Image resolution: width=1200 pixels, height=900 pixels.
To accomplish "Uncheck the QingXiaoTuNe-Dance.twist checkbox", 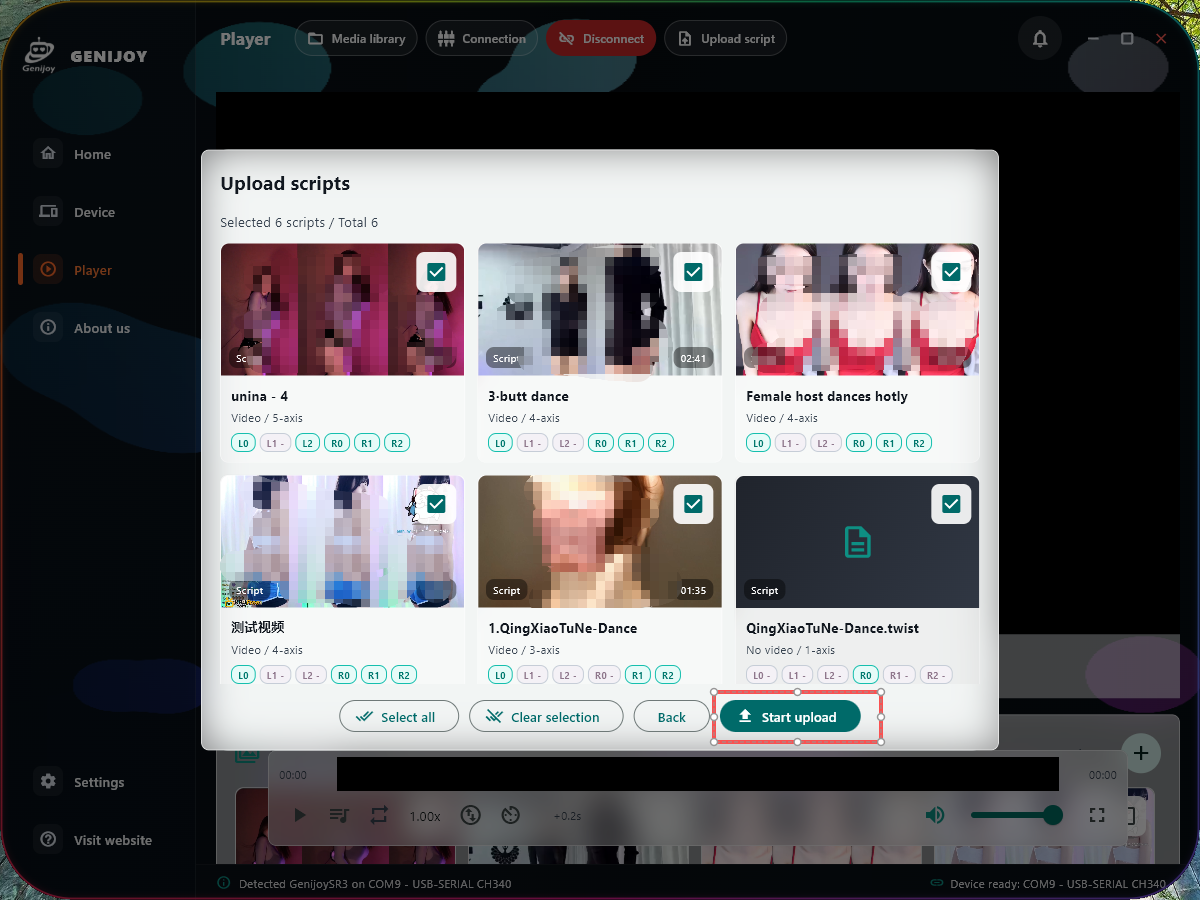I will [x=951, y=504].
